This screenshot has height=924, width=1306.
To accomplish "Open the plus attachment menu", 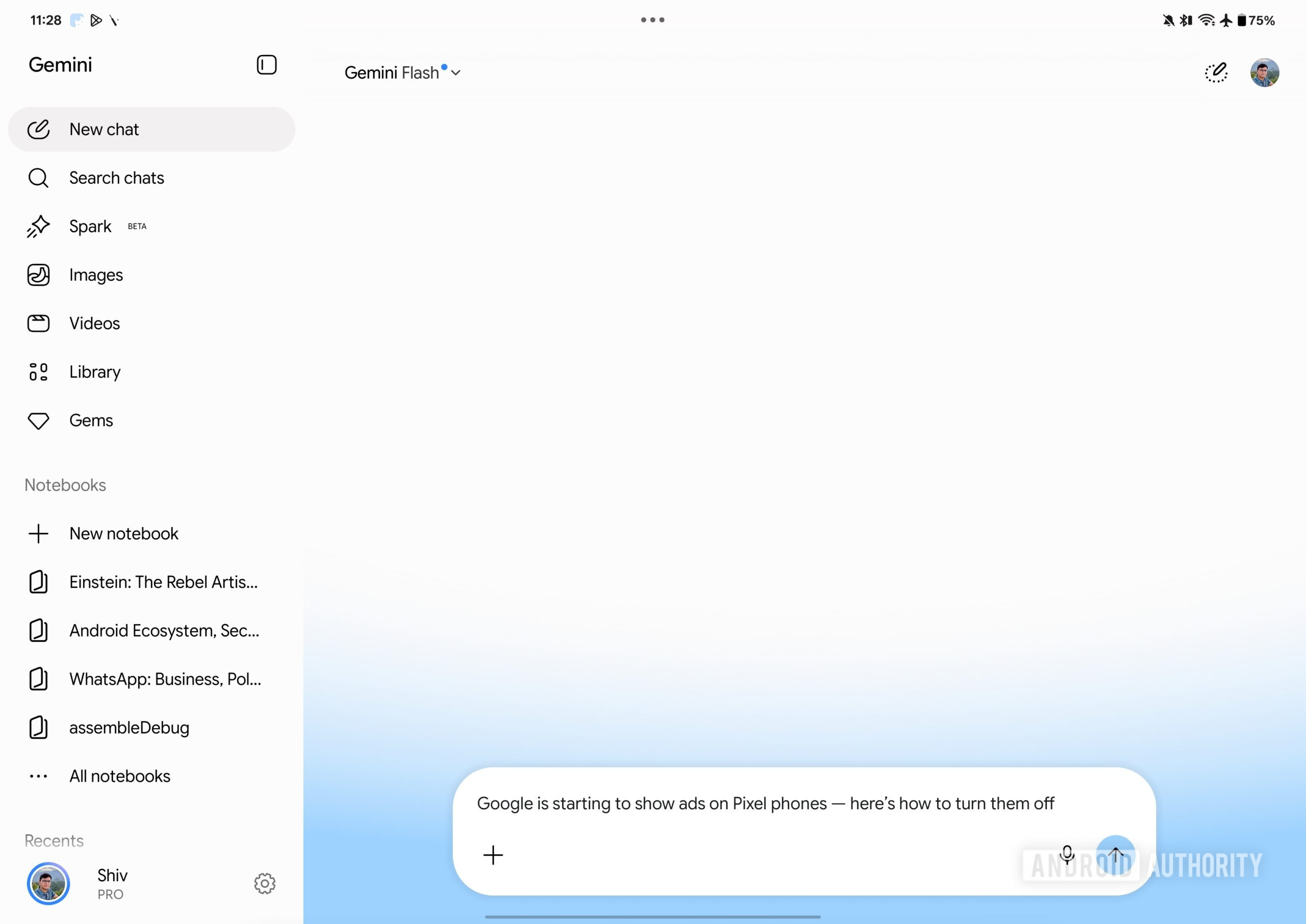I will 493,855.
